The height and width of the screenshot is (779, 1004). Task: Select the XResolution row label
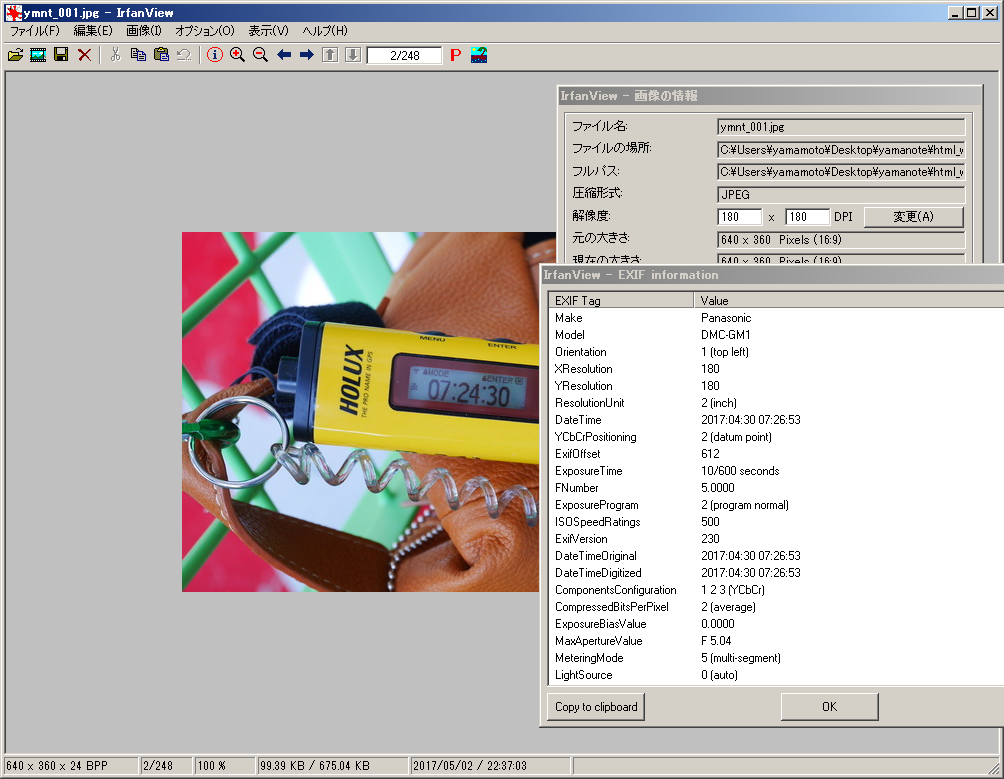click(x=583, y=369)
